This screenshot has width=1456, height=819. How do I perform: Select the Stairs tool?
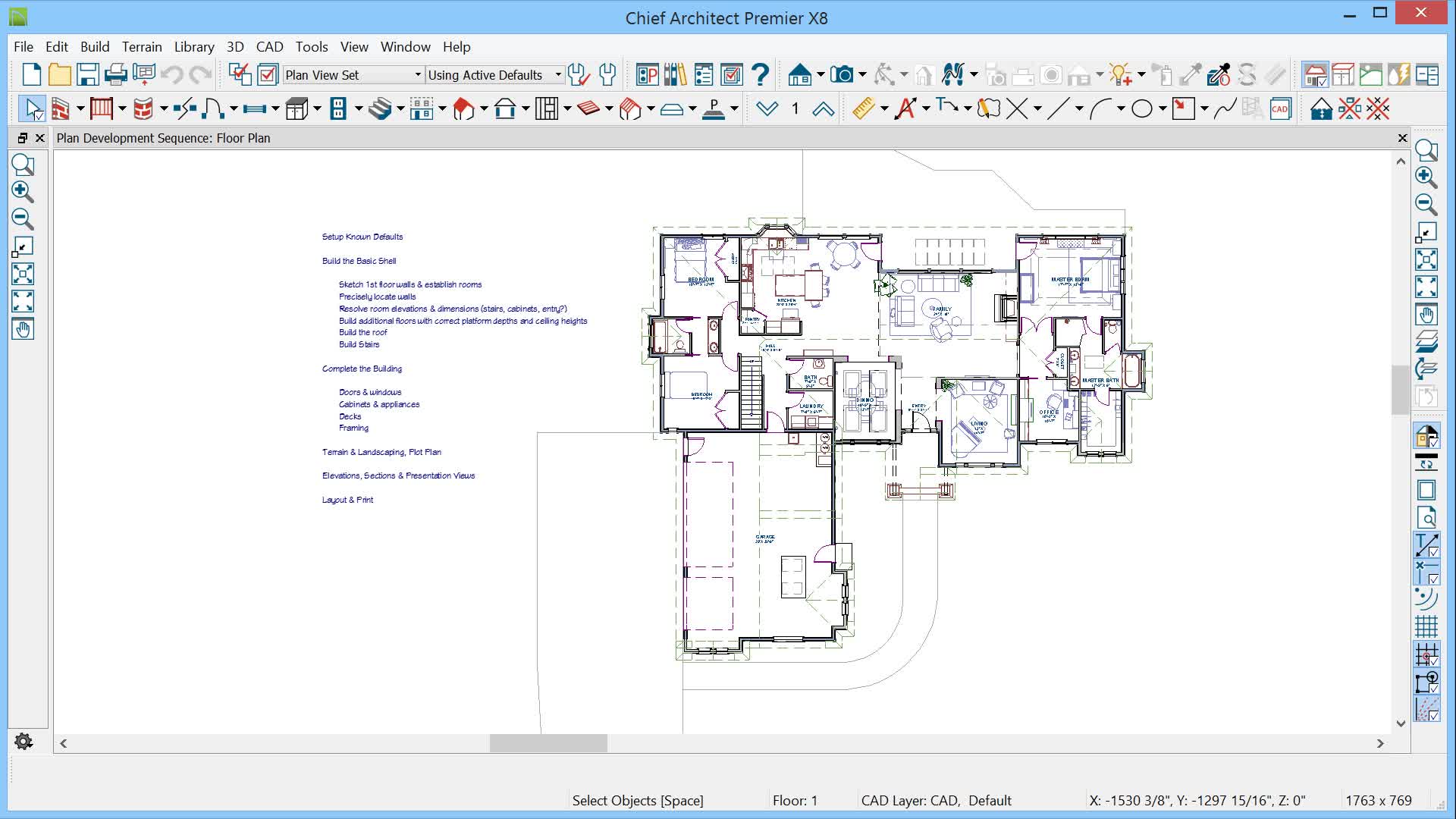click(x=379, y=109)
